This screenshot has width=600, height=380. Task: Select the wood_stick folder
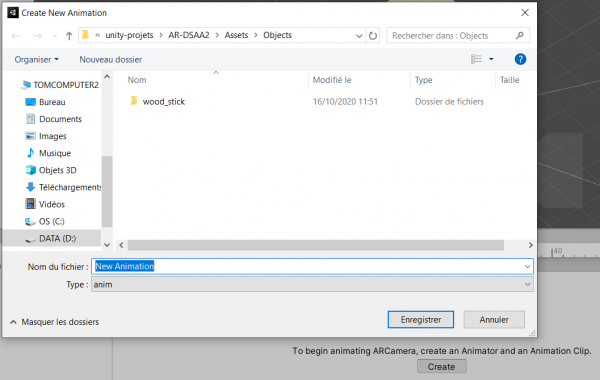(x=164, y=101)
